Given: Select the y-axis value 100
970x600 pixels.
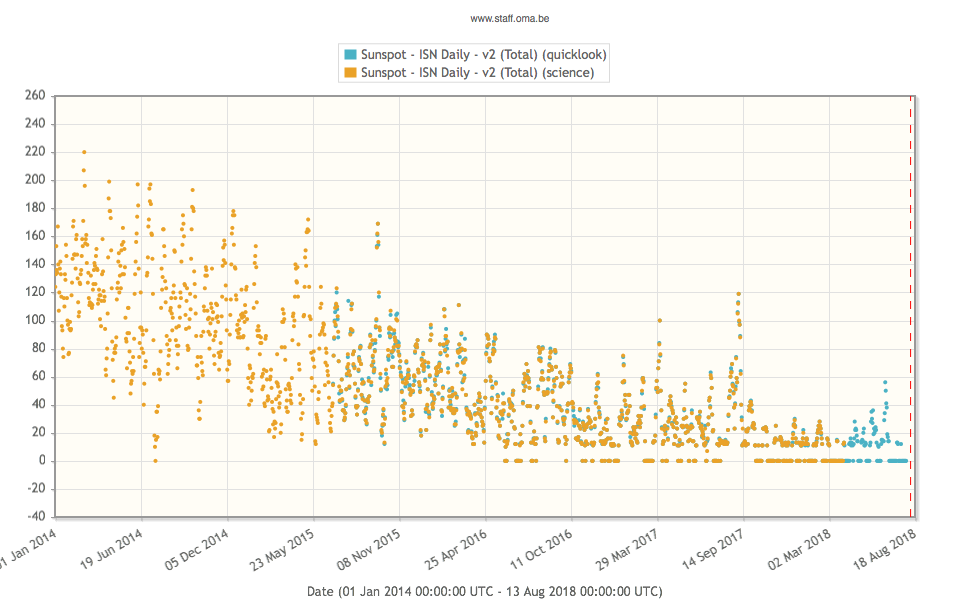Looking at the screenshot, I should tap(35, 320).
